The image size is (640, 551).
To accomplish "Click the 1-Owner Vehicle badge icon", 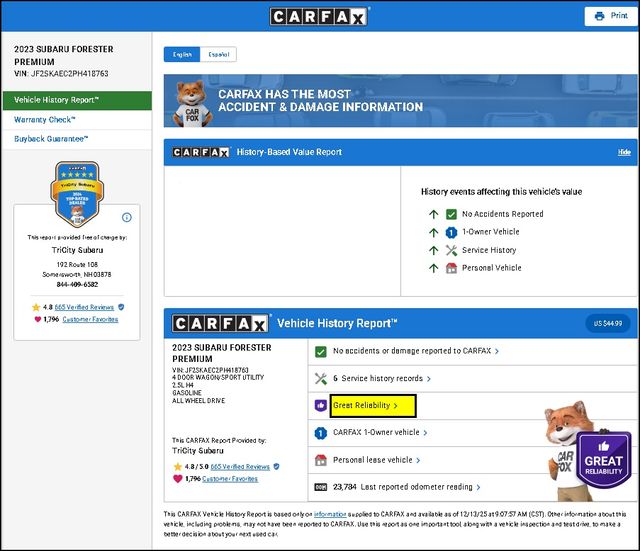I will [452, 232].
